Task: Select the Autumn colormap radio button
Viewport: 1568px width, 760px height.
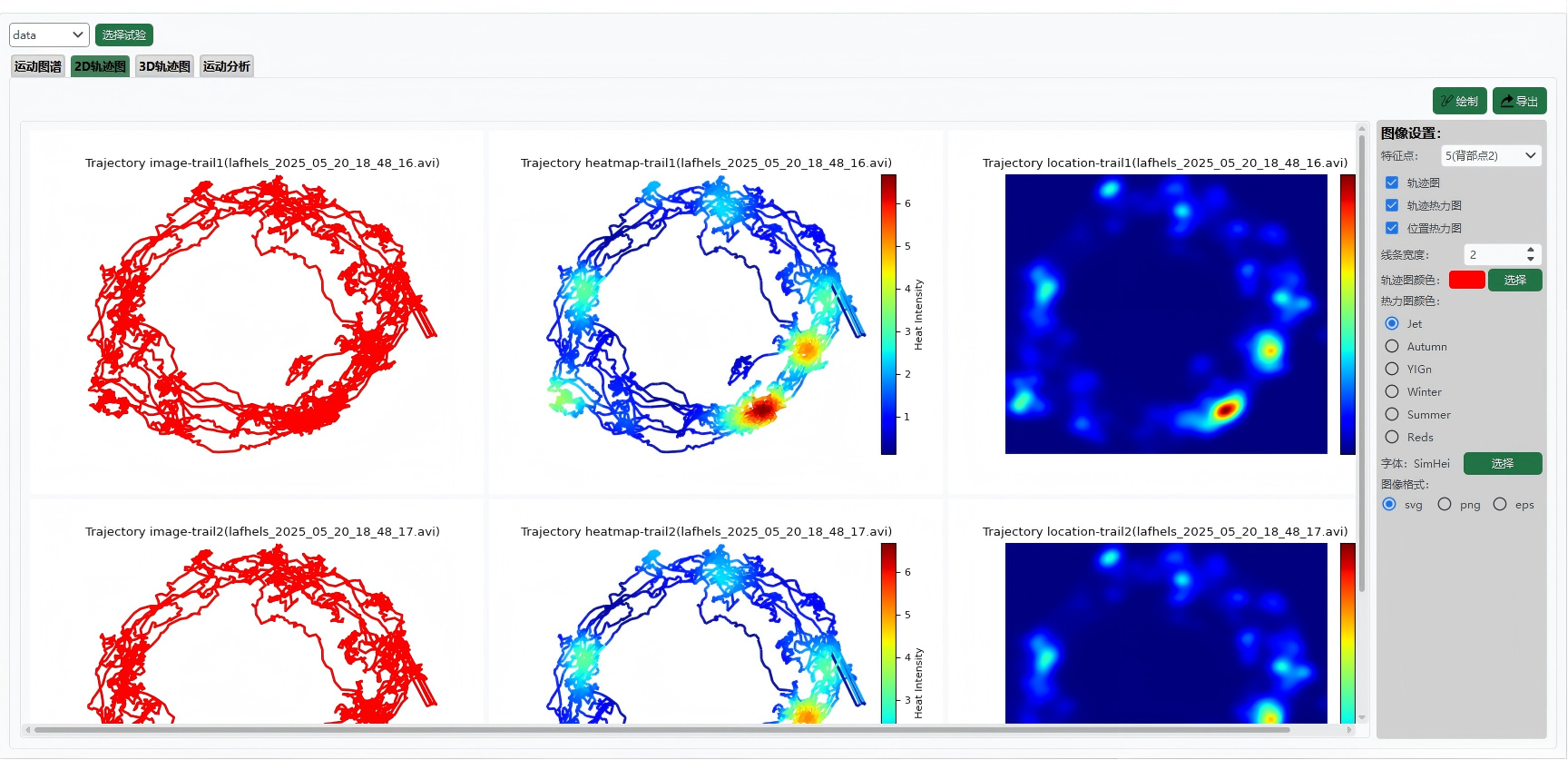Action: [1392, 346]
